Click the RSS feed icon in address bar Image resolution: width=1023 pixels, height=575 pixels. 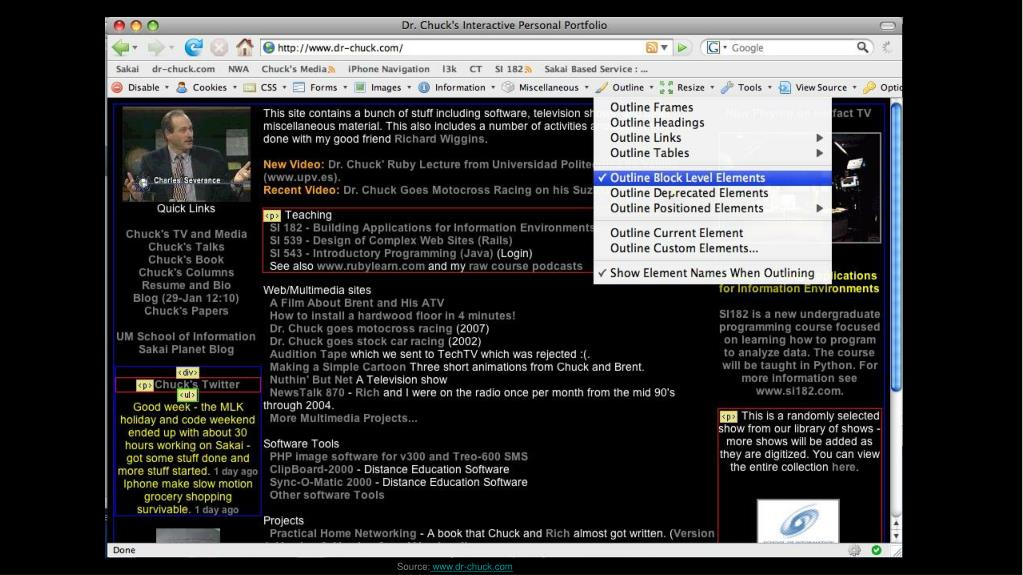(651, 48)
